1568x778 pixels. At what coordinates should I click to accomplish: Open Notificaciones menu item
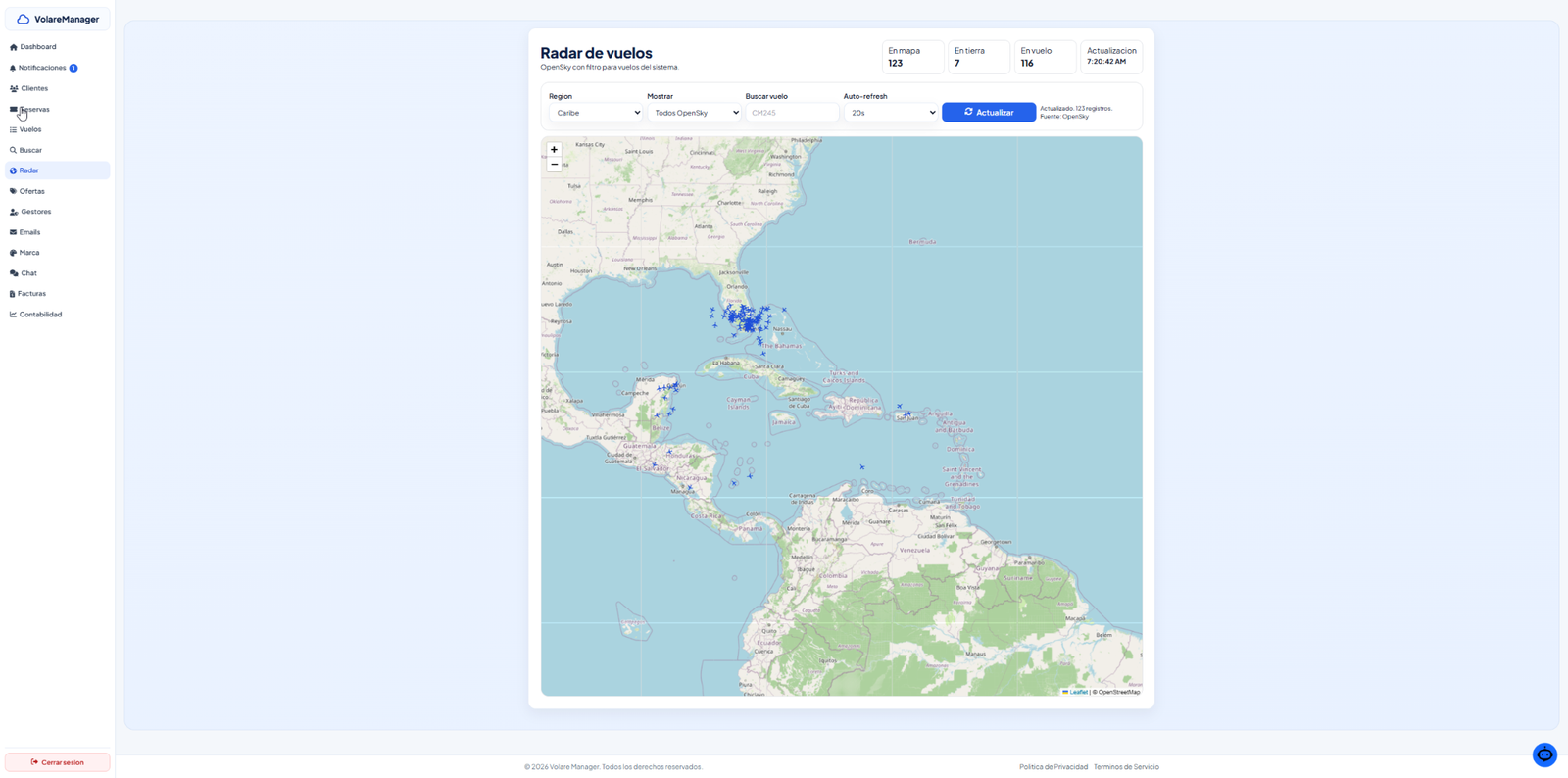click(x=58, y=68)
